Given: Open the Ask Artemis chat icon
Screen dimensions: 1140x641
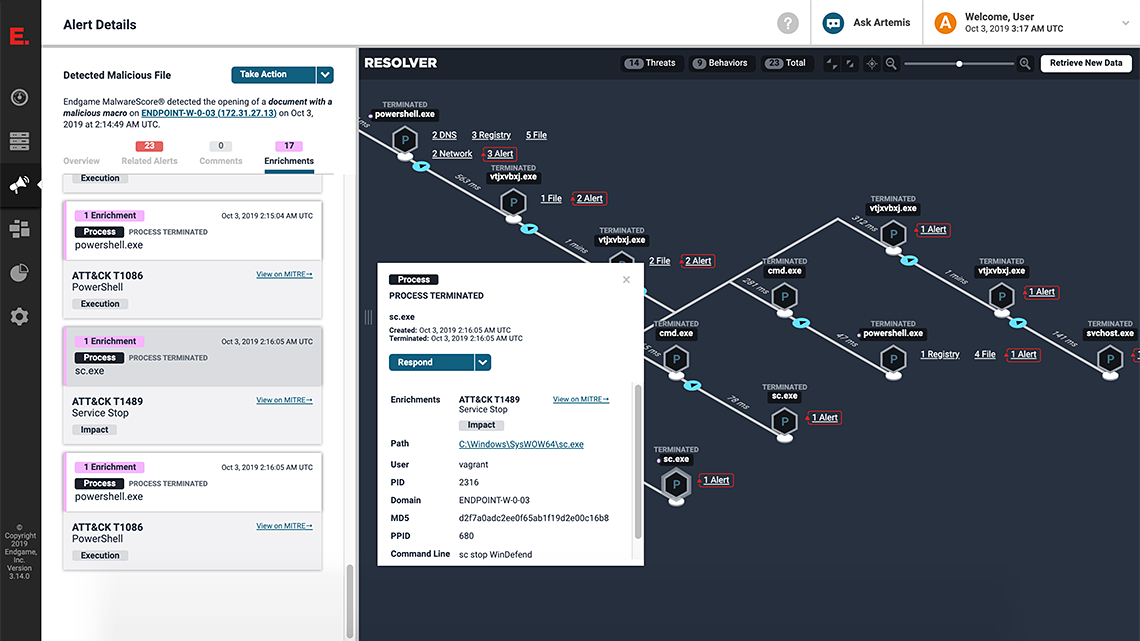Looking at the screenshot, I should [833, 23].
